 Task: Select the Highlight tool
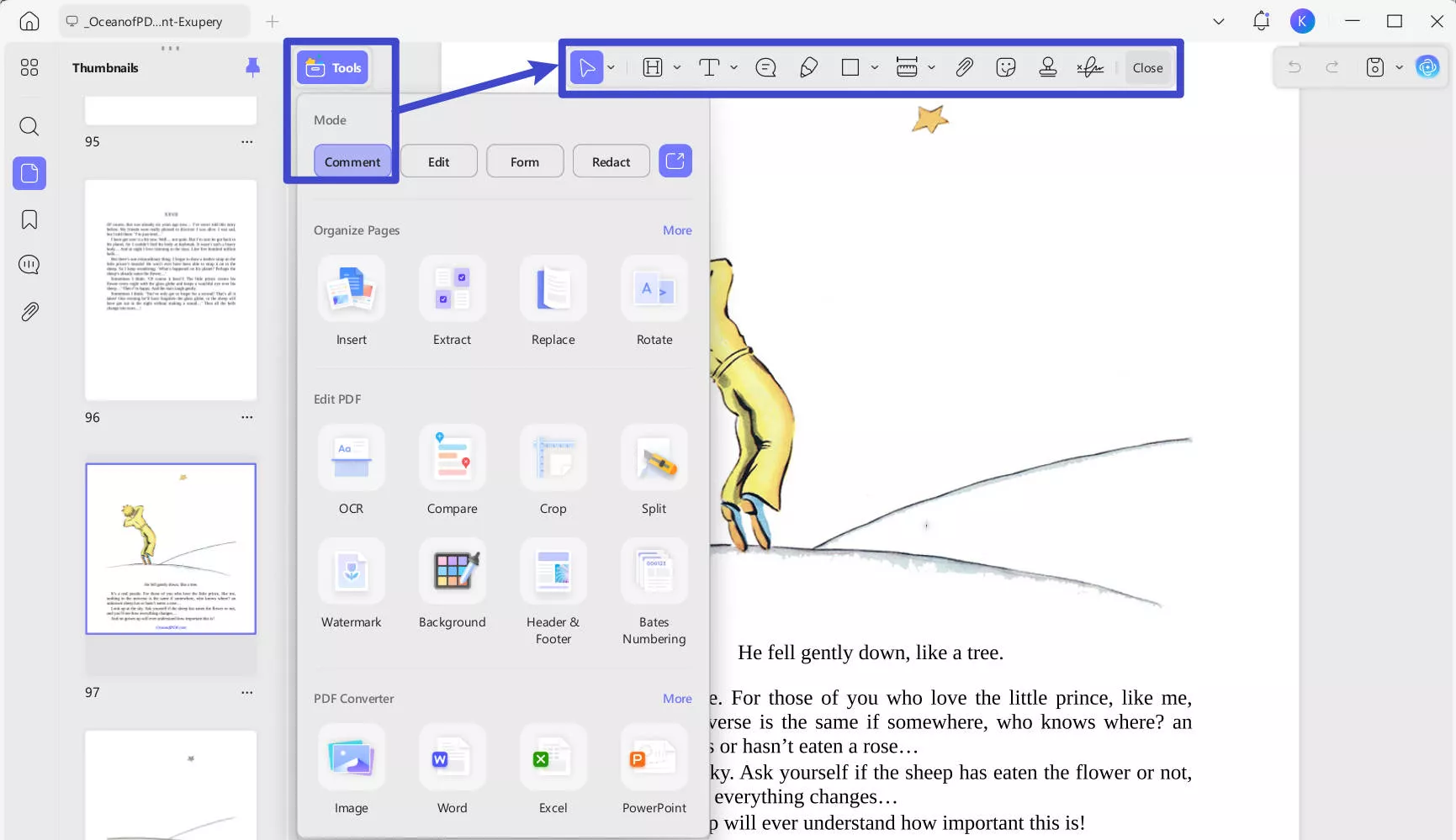(652, 67)
